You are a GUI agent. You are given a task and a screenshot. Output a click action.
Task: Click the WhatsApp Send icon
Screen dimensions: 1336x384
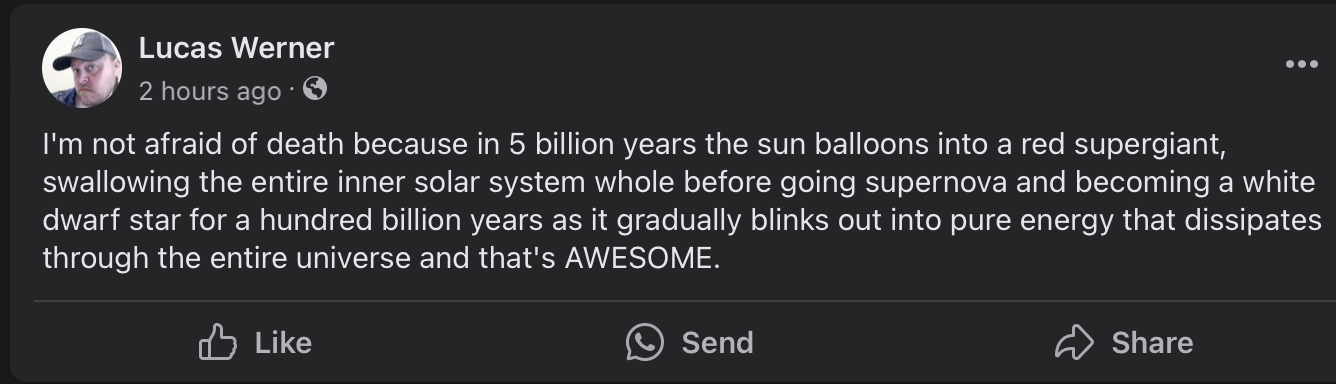pyautogui.click(x=645, y=343)
